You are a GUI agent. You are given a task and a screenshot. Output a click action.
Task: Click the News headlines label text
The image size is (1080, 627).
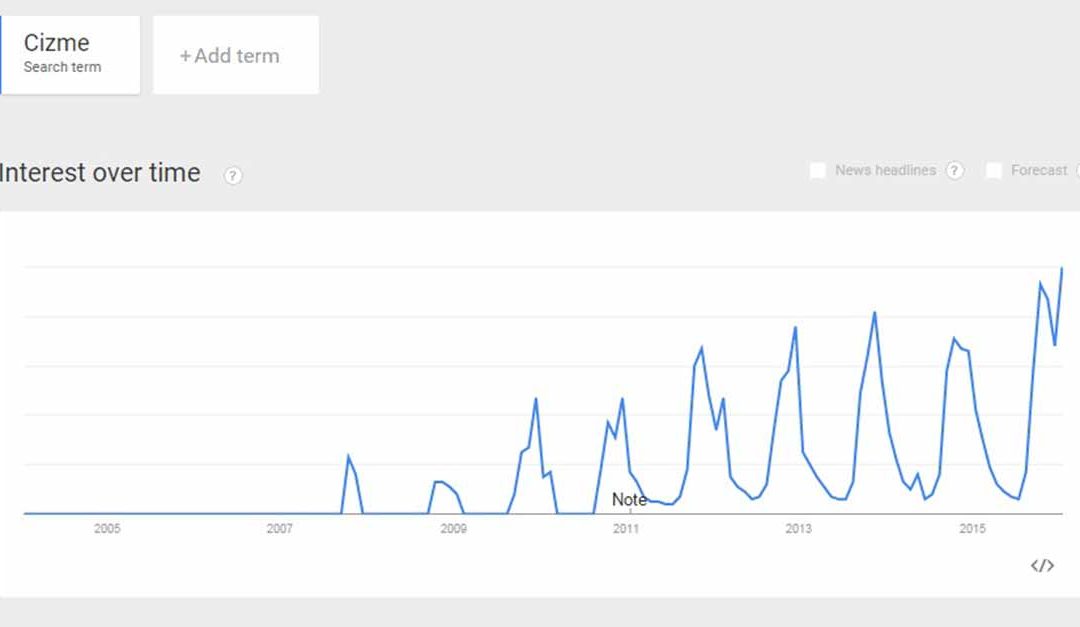(x=885, y=171)
